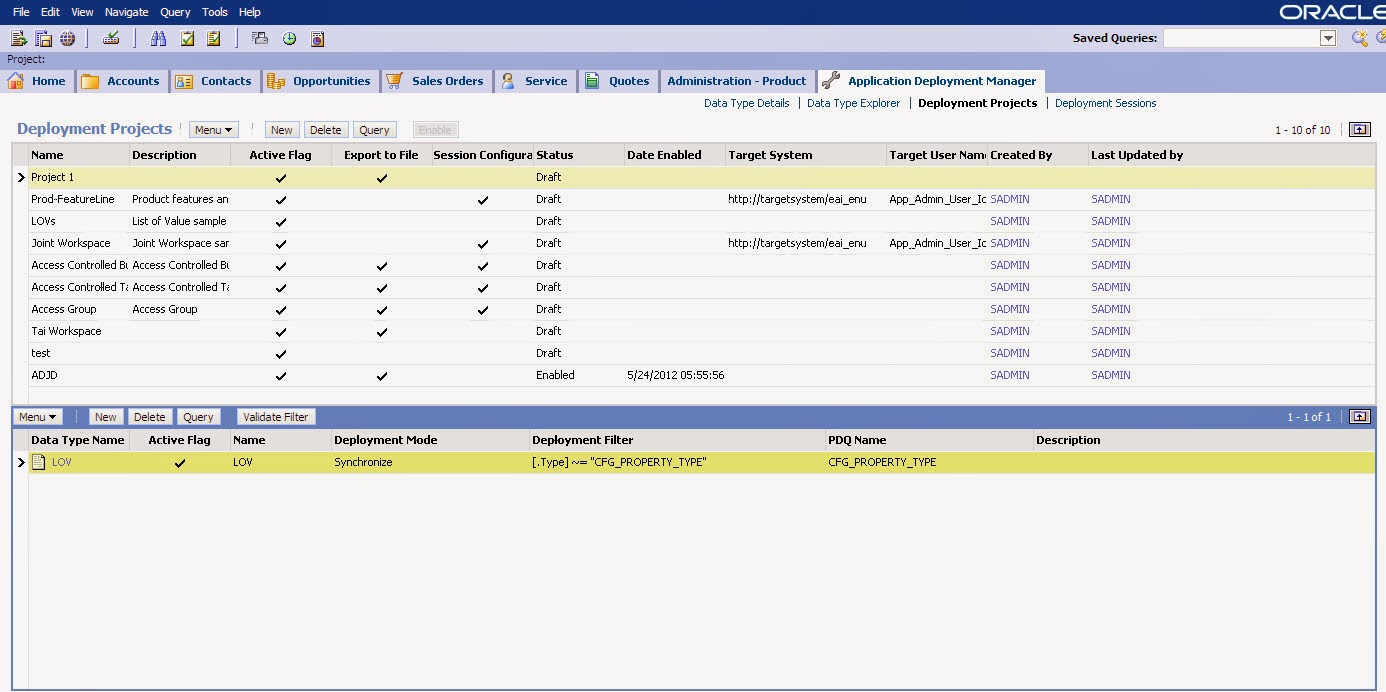1386x692 pixels.
Task: Toggle Active Flag for the test project
Action: tap(281, 353)
